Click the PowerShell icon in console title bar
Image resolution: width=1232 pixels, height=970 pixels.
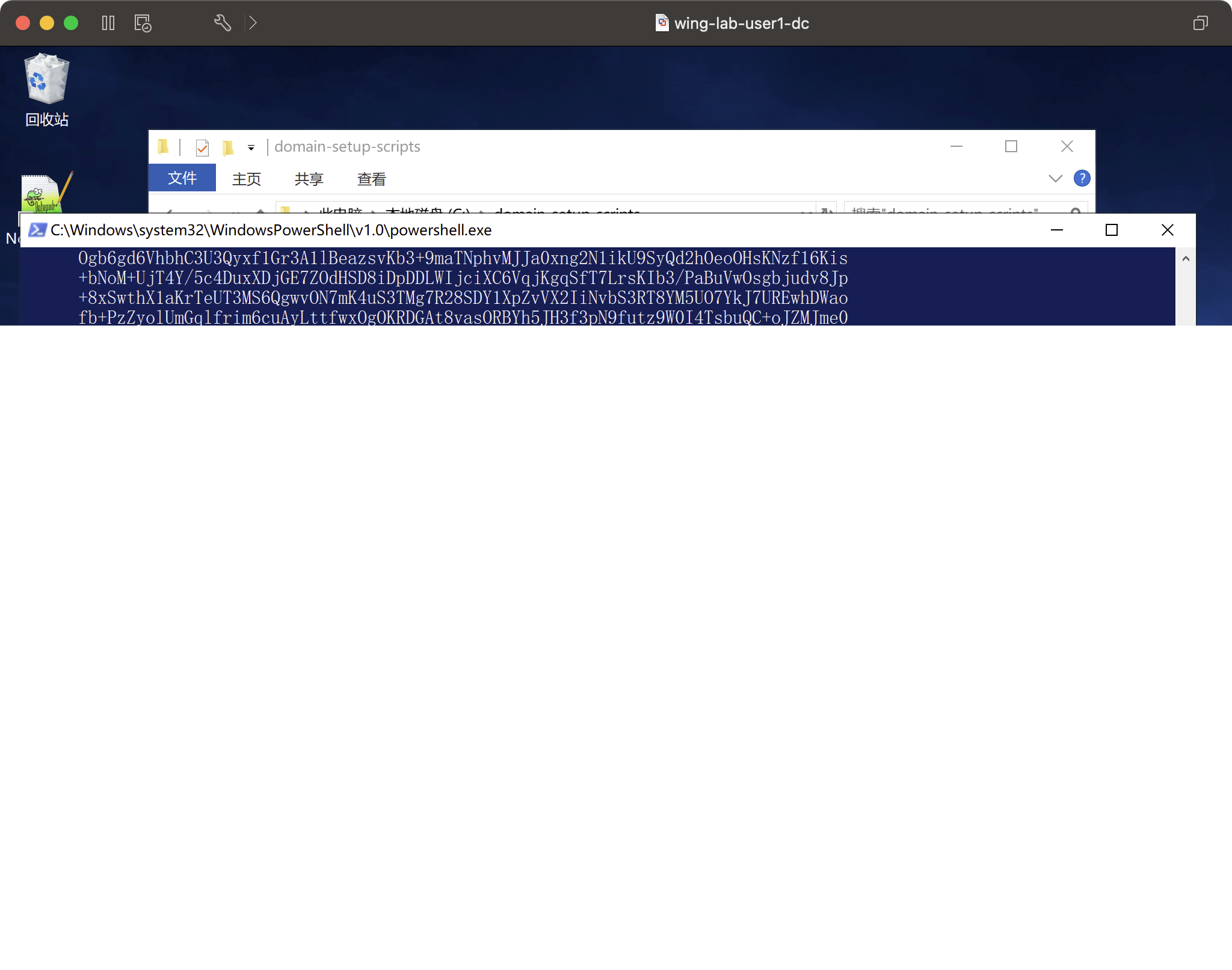point(37,230)
